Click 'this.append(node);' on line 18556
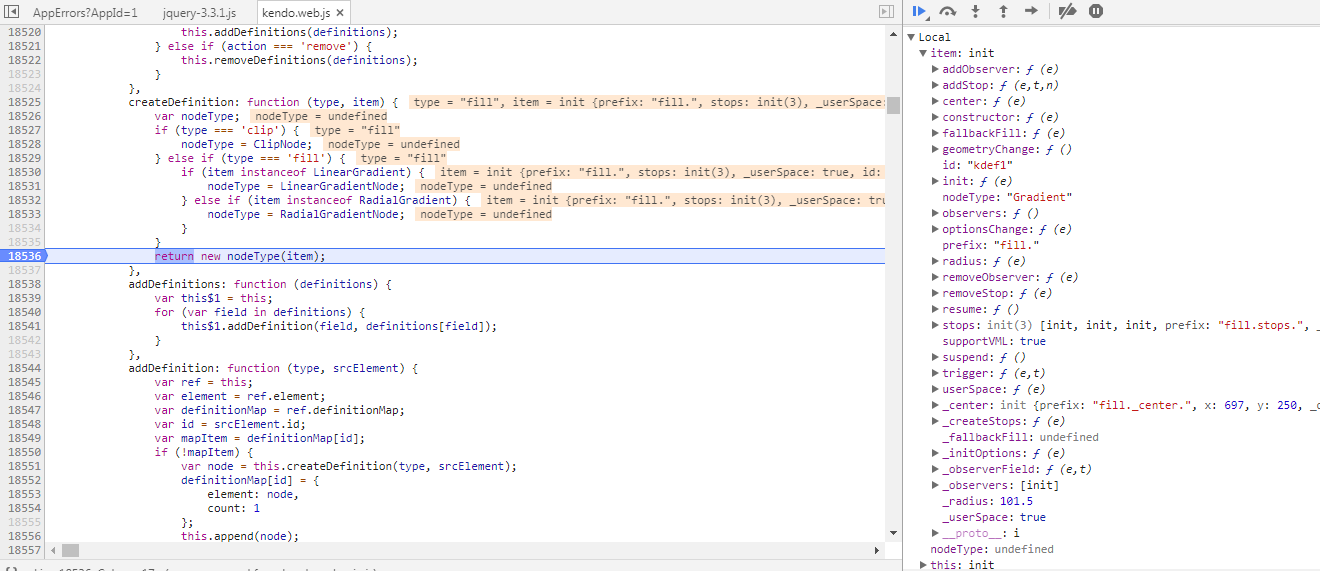 pos(240,536)
